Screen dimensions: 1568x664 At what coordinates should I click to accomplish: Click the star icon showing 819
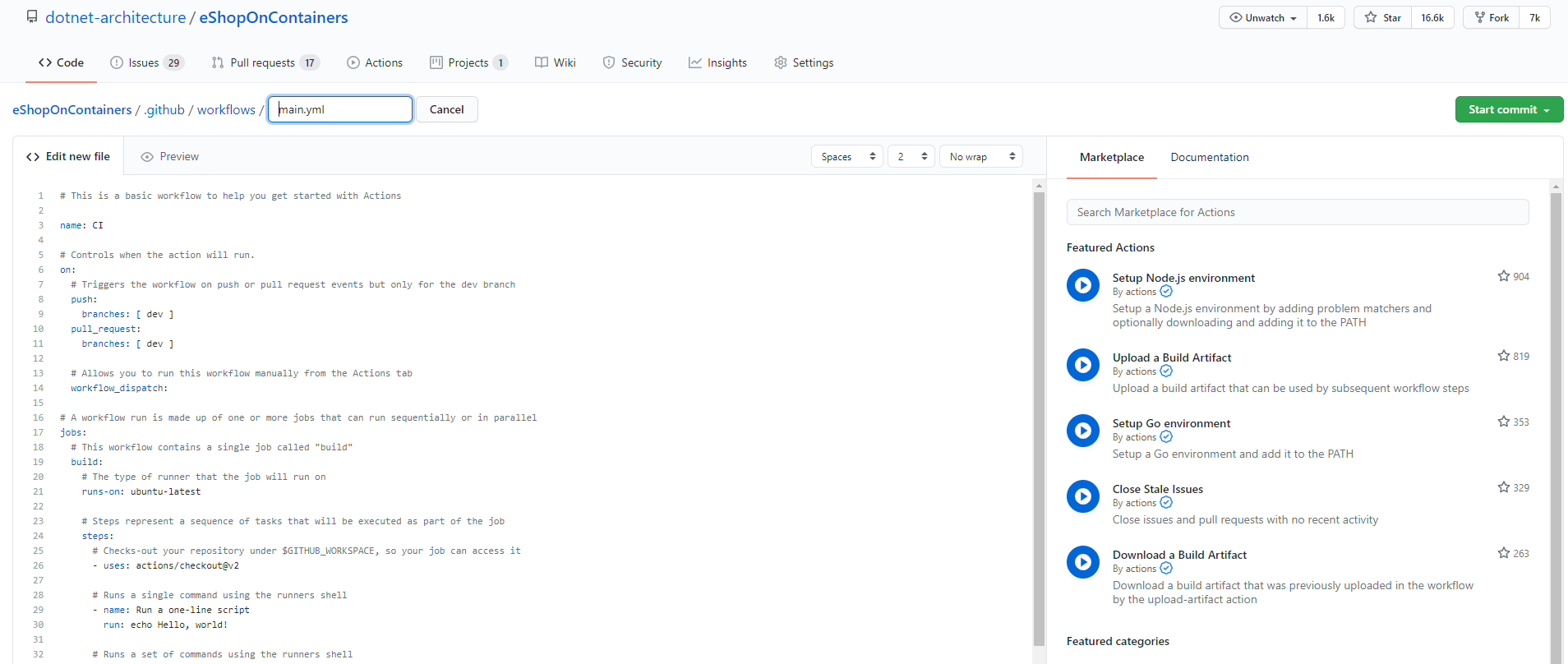[x=1504, y=356]
